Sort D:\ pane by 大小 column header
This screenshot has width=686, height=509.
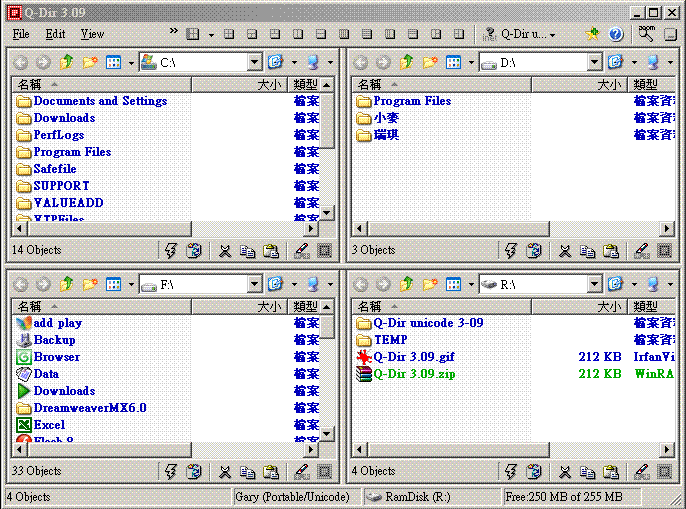coord(579,84)
